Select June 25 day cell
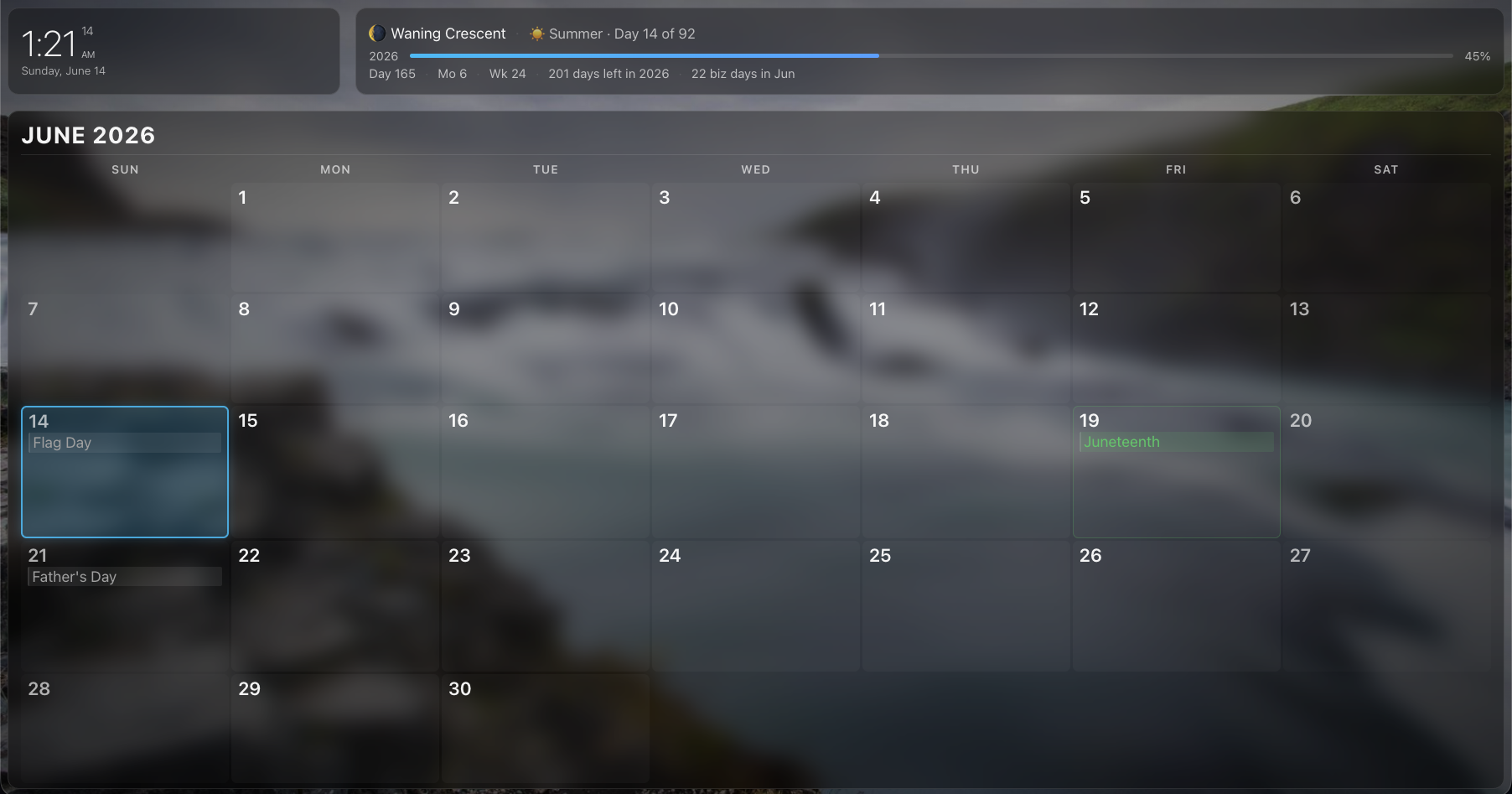1512x794 pixels. click(966, 605)
